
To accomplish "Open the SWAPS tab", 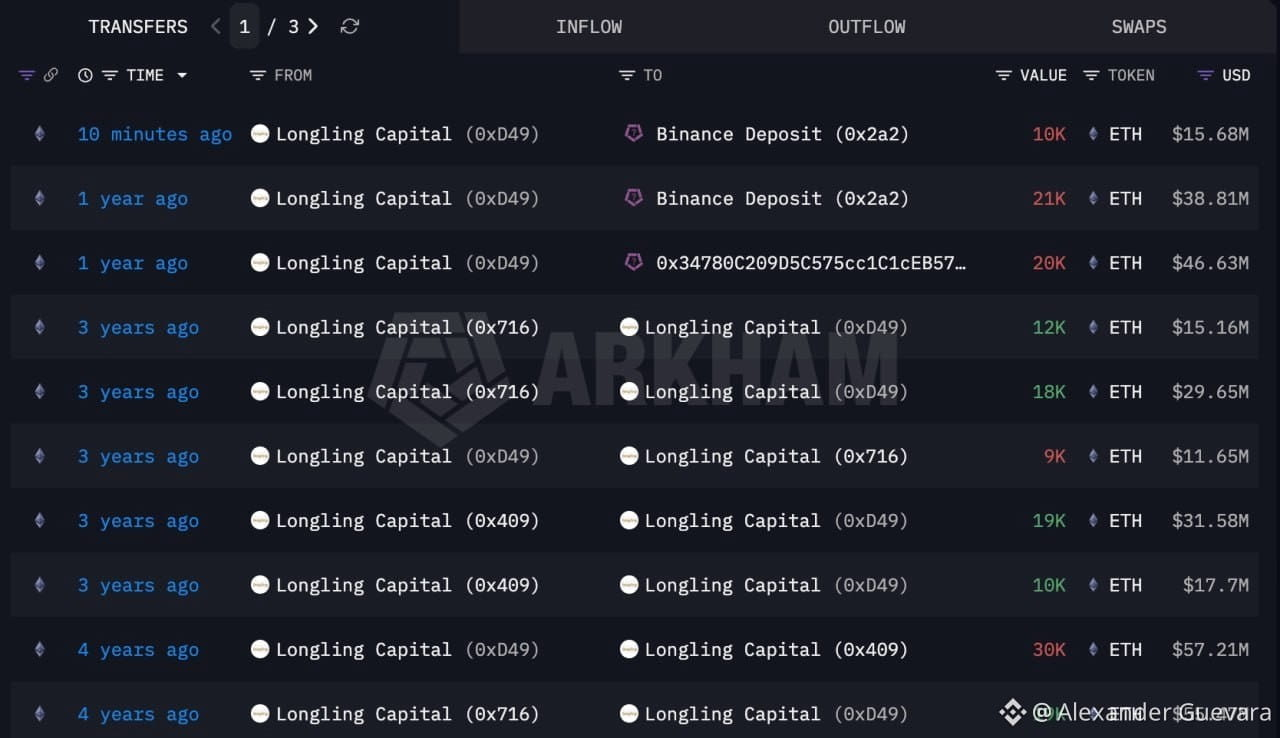I will point(1139,27).
